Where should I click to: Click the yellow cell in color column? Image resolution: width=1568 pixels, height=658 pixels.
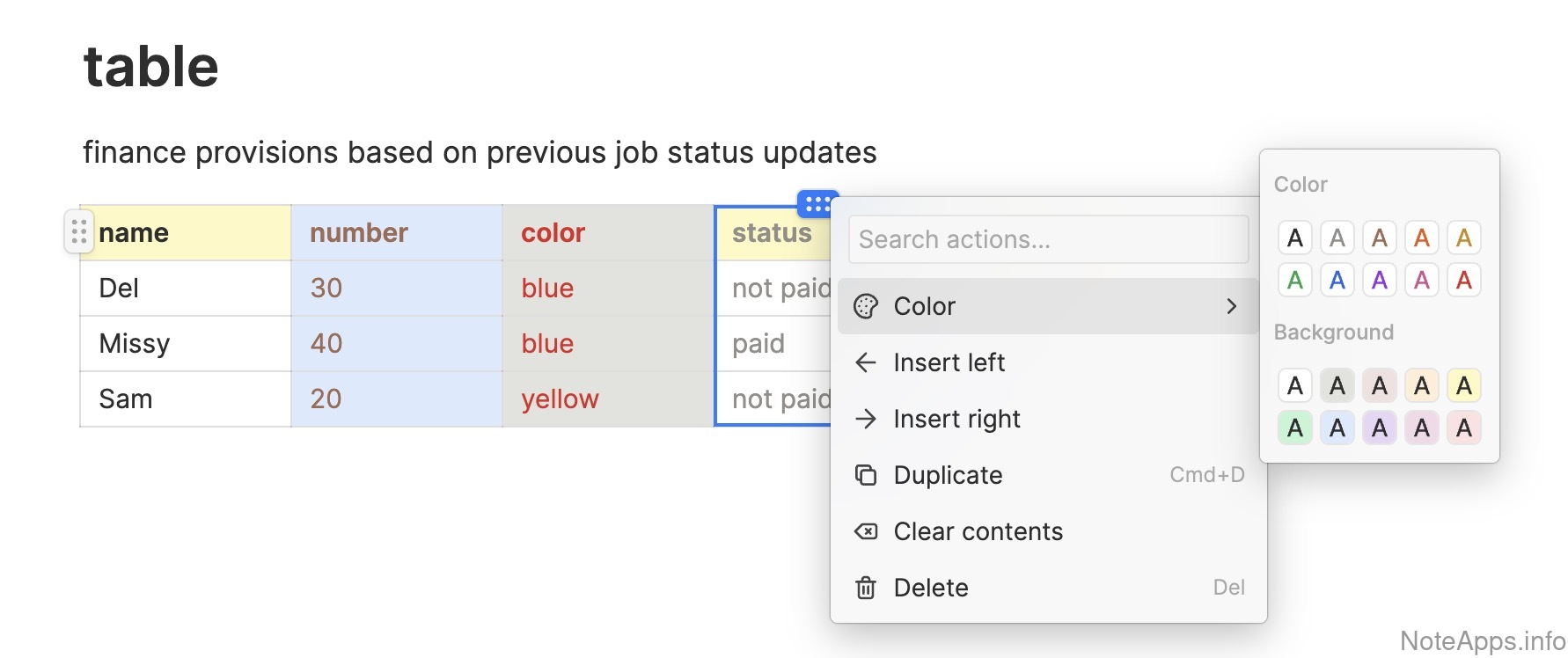coord(560,399)
